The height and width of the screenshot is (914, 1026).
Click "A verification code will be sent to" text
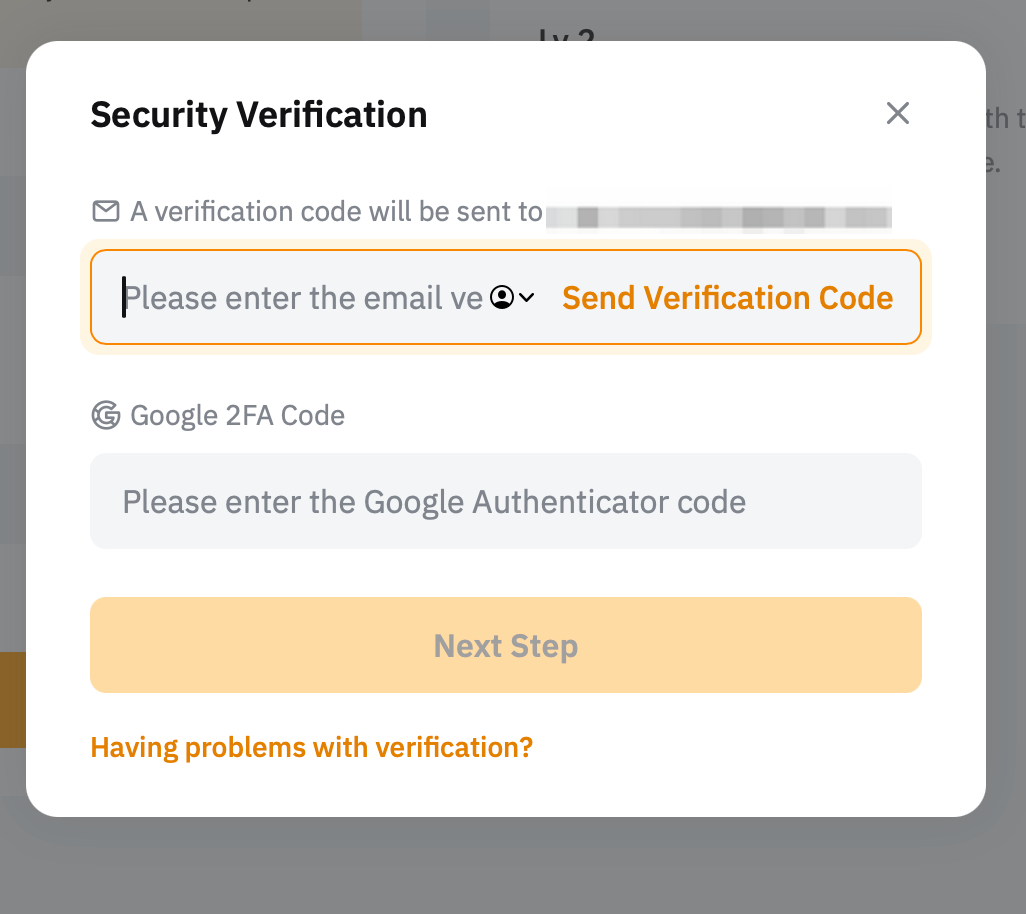336,212
